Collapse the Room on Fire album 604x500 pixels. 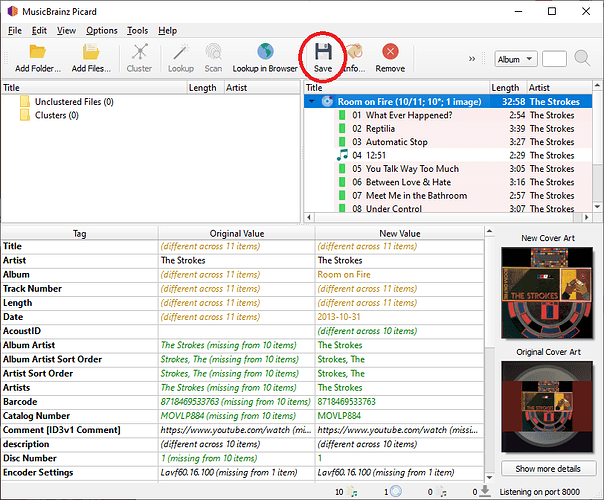coord(312,102)
